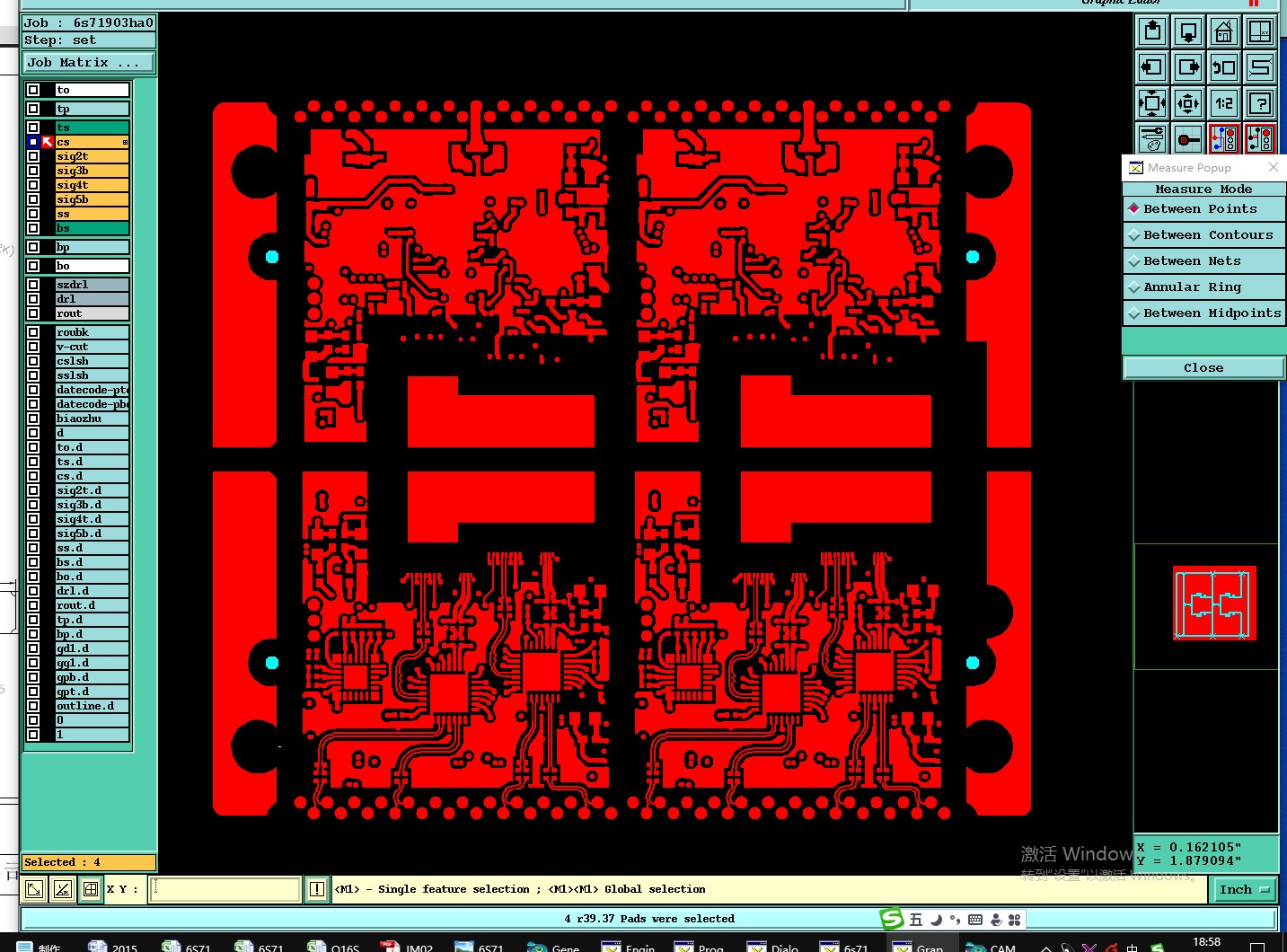Toggle checkbox for layer outline.d

pos(33,706)
